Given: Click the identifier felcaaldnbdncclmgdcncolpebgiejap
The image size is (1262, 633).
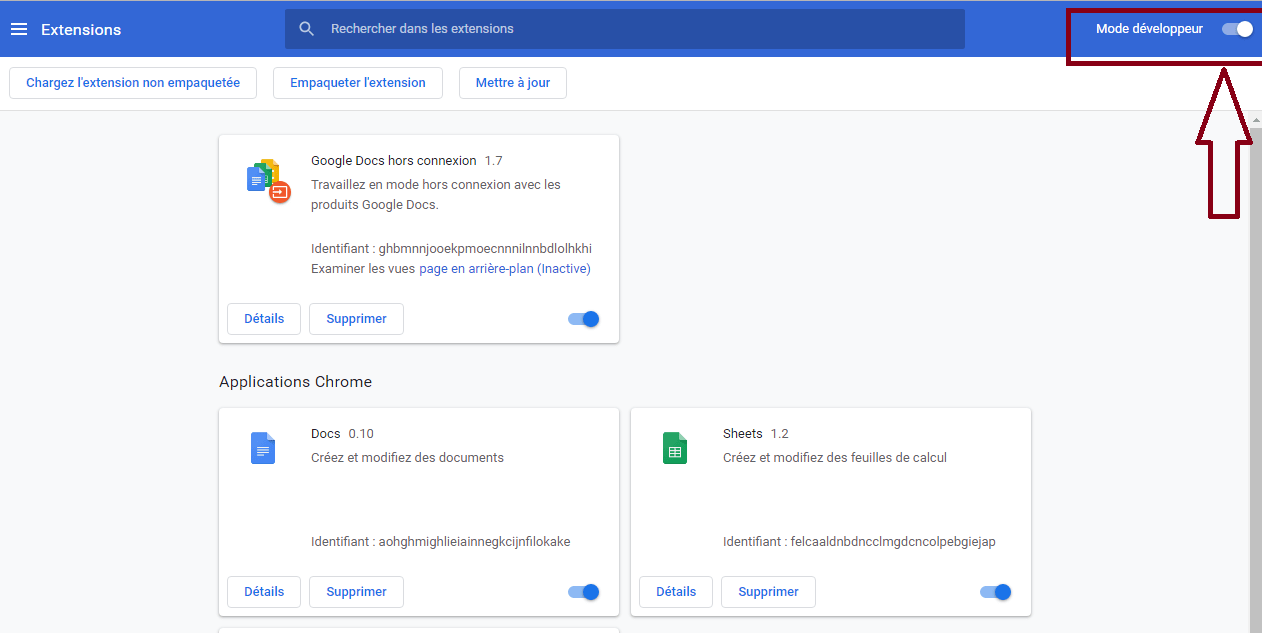Looking at the screenshot, I should pyautogui.click(x=893, y=542).
